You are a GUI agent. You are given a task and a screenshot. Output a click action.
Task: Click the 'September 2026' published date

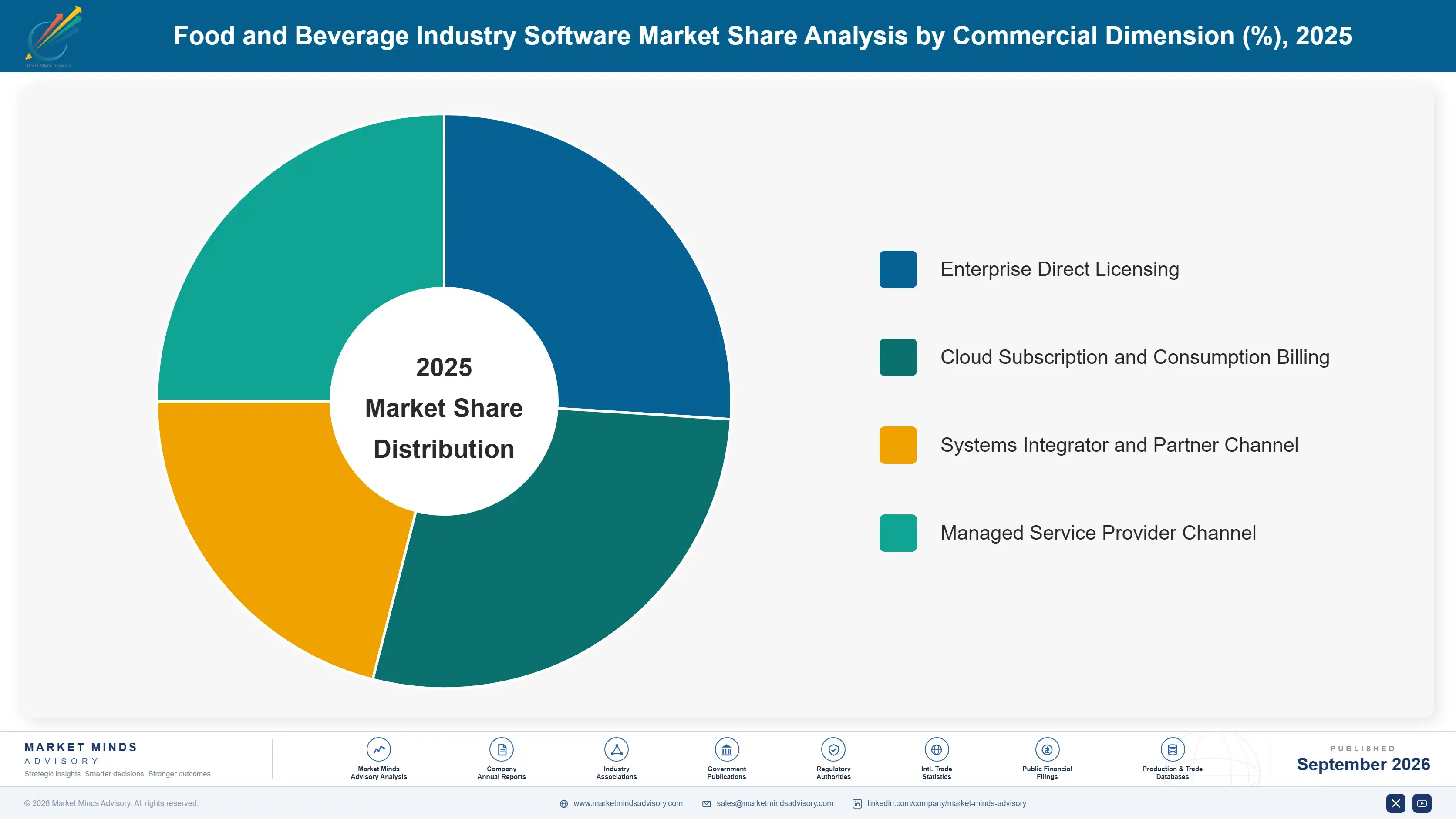1363,764
